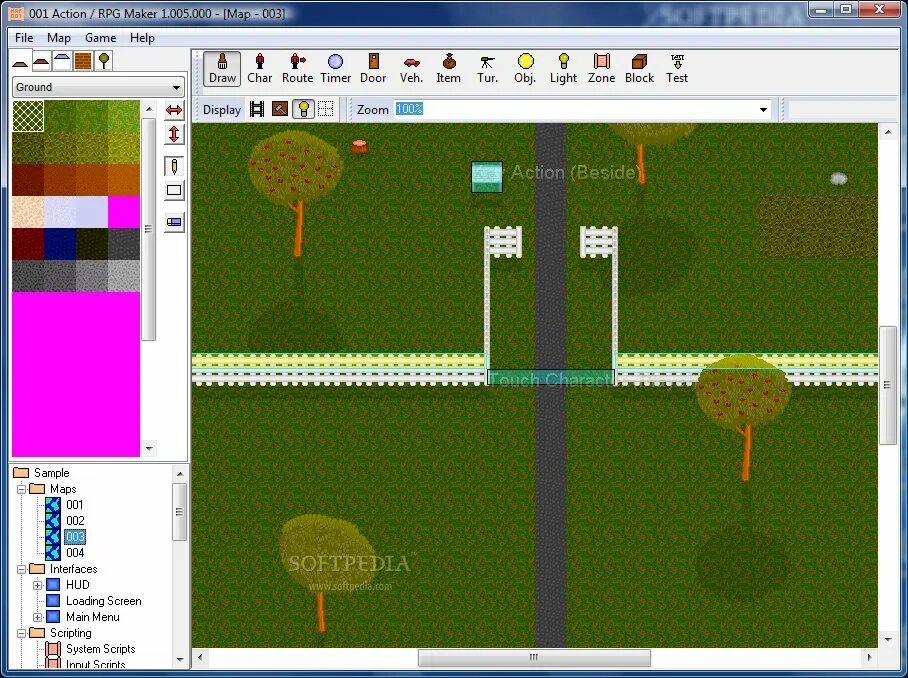The height and width of the screenshot is (678, 908).
Task: Switch to the flat ground tile tab
Action: (x=21, y=61)
